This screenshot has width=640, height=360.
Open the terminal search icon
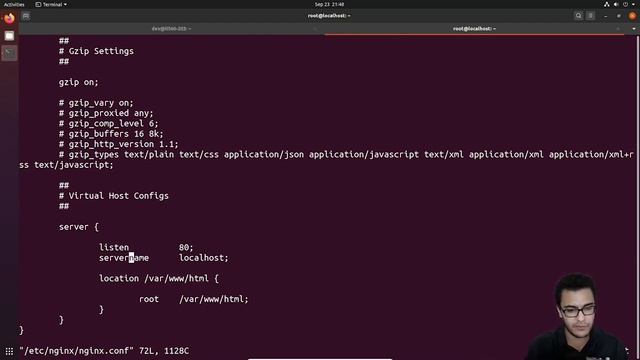(x=578, y=16)
